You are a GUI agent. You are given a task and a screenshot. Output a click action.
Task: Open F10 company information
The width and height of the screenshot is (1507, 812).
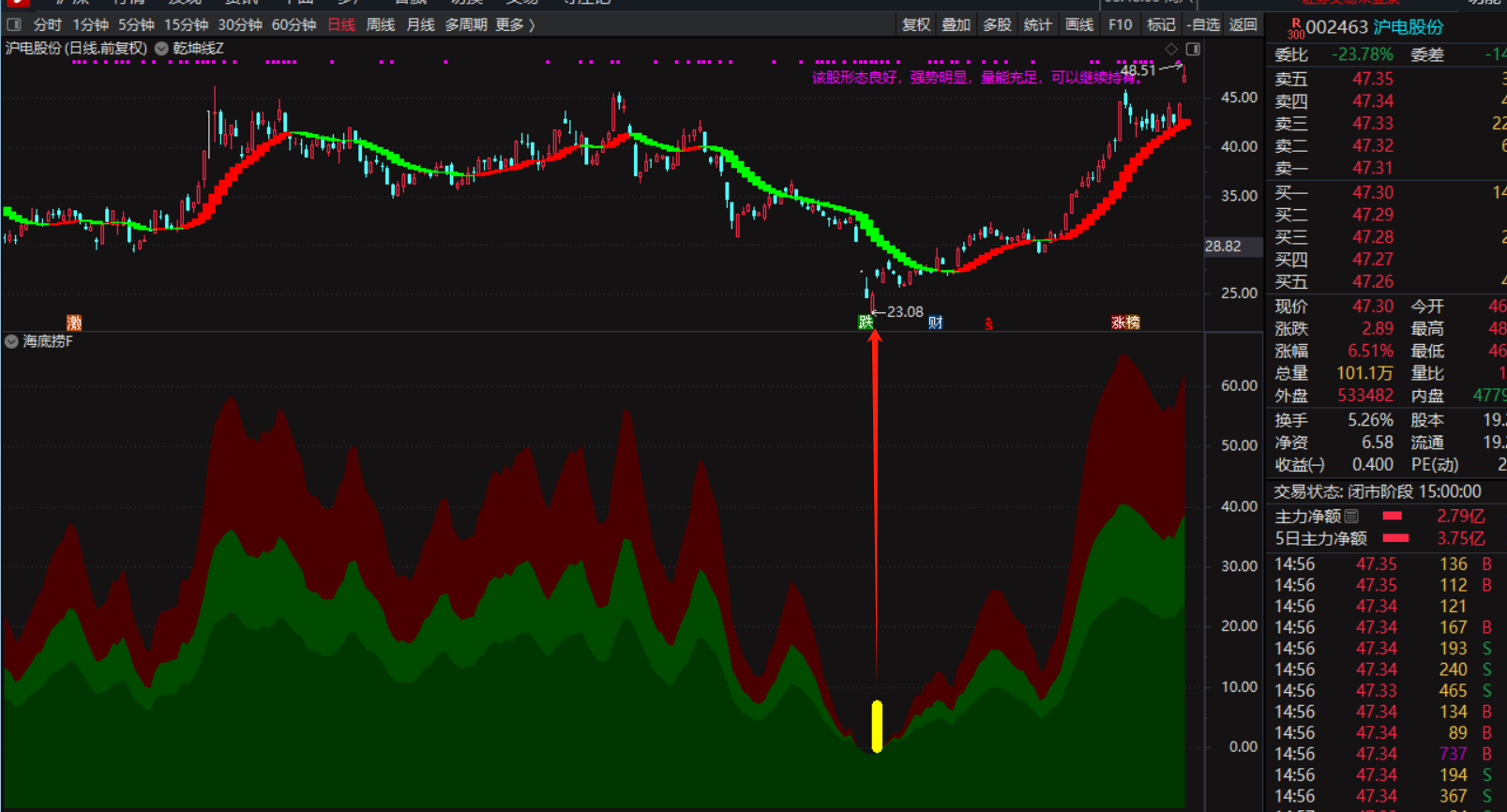pos(1120,24)
